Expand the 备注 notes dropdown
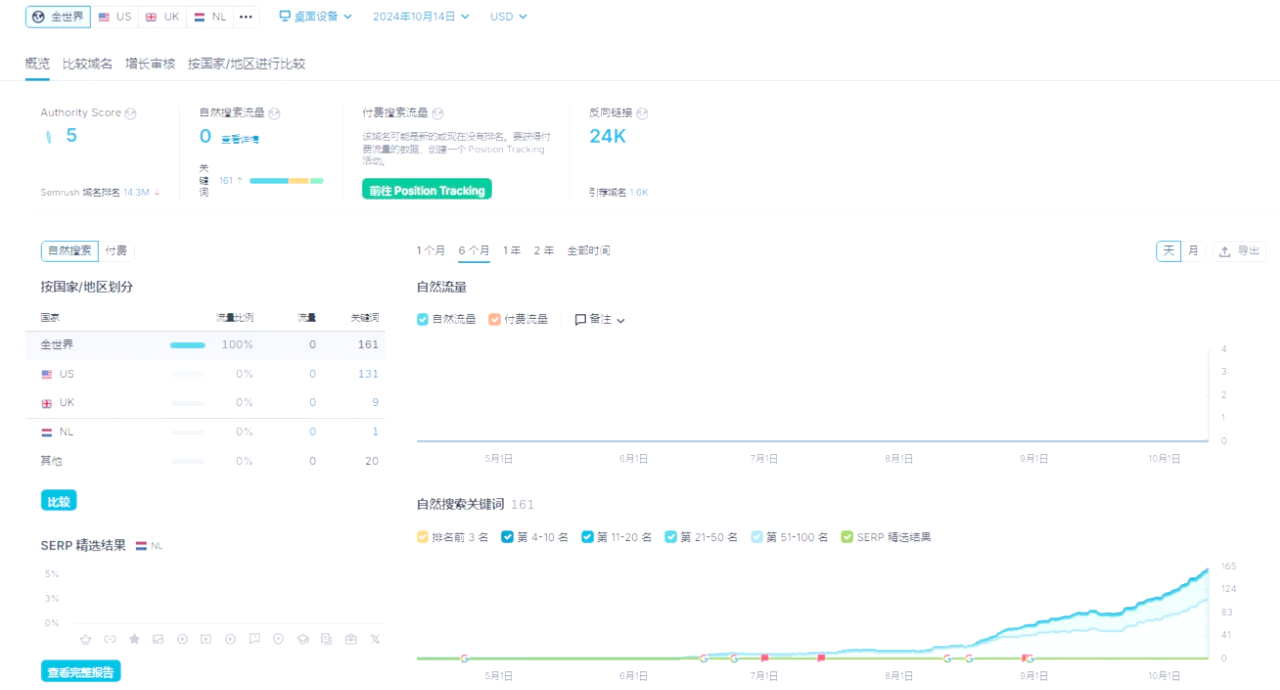Viewport: 1280px width, 690px height. pos(600,320)
